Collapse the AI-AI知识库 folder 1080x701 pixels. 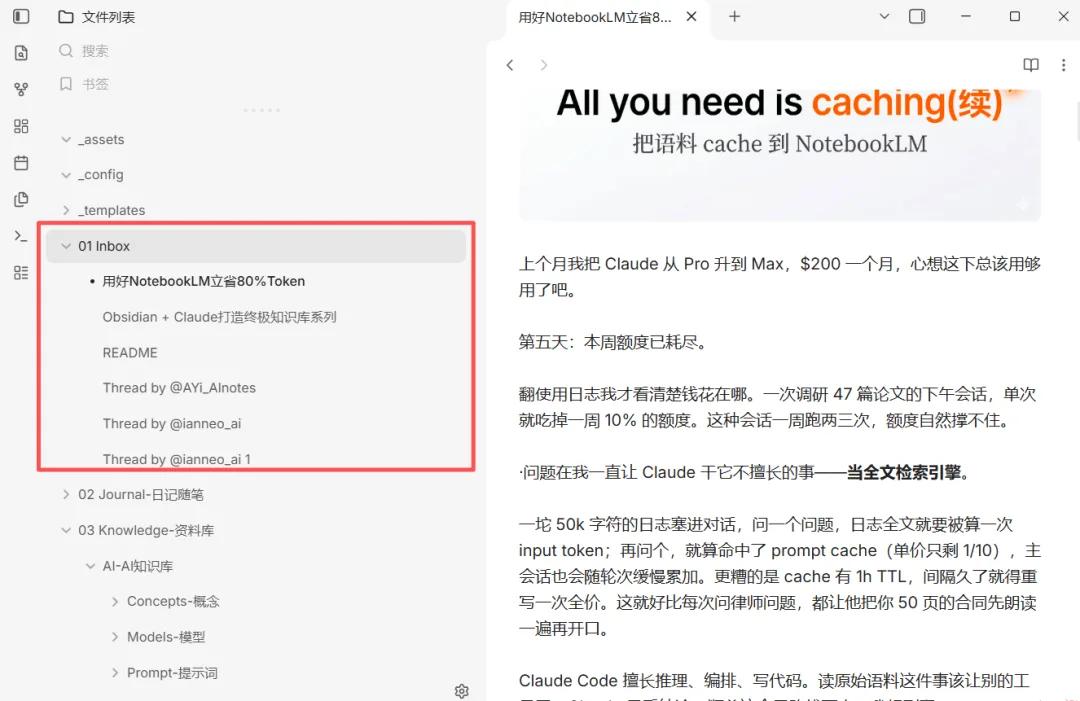click(x=90, y=566)
